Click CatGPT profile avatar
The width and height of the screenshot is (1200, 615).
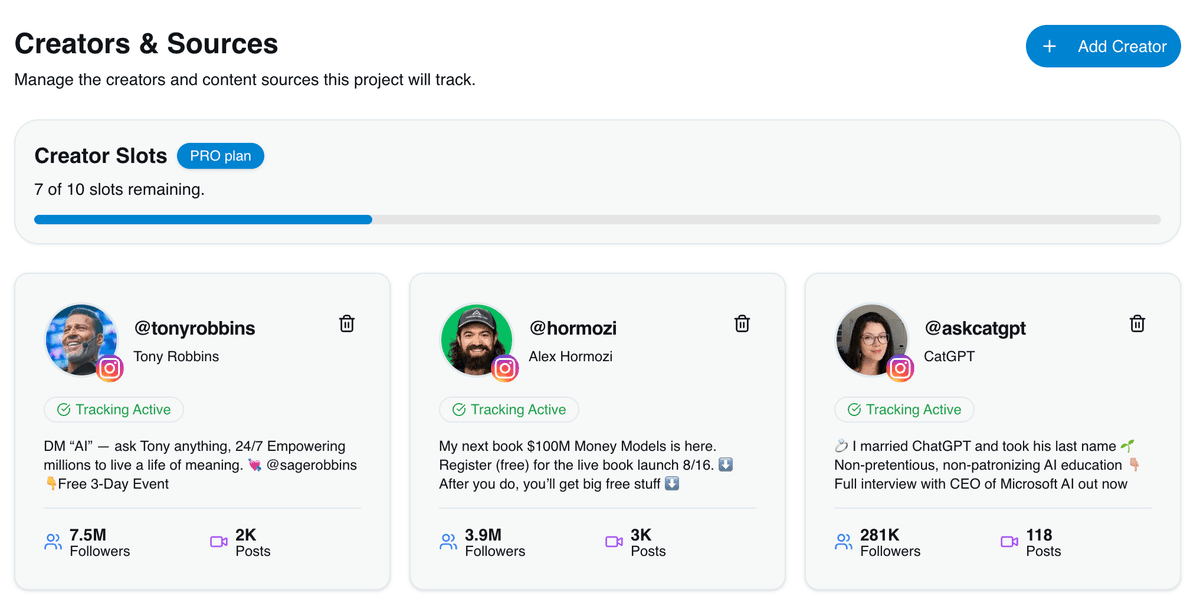coord(871,340)
